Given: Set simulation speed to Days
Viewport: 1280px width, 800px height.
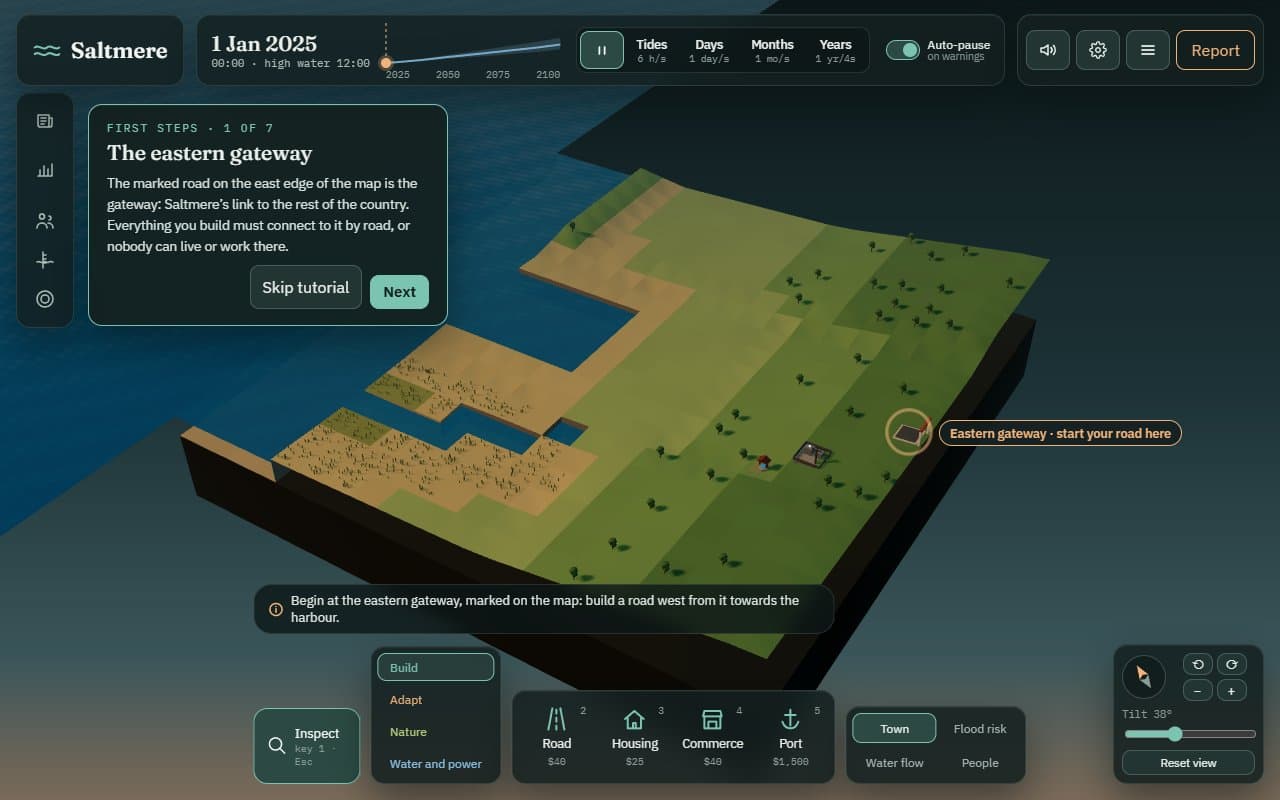Looking at the screenshot, I should pyautogui.click(x=709, y=50).
